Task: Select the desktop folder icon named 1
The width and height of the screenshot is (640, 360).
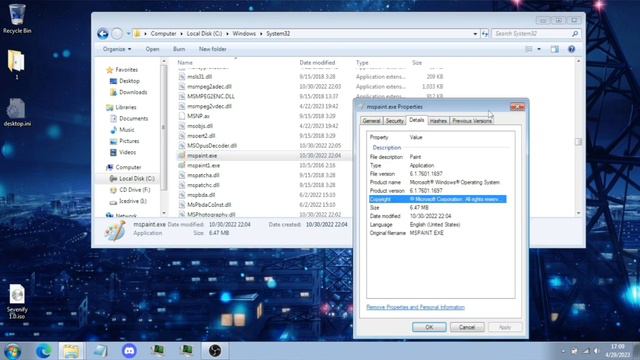Action: click(16, 64)
